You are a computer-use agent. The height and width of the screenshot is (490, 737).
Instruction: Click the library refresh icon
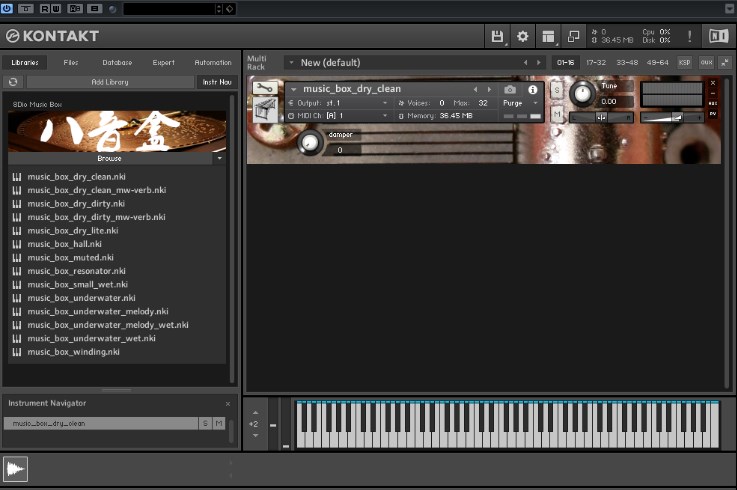[x=13, y=82]
